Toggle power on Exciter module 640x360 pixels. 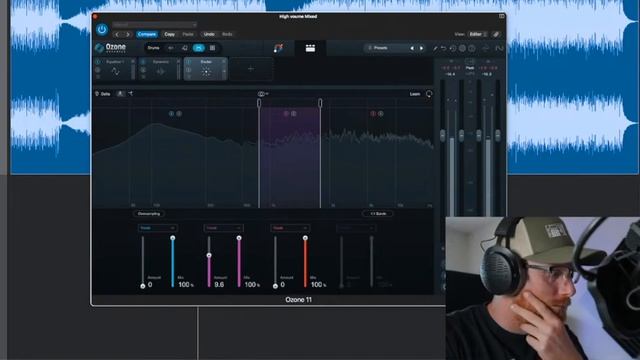(x=189, y=62)
